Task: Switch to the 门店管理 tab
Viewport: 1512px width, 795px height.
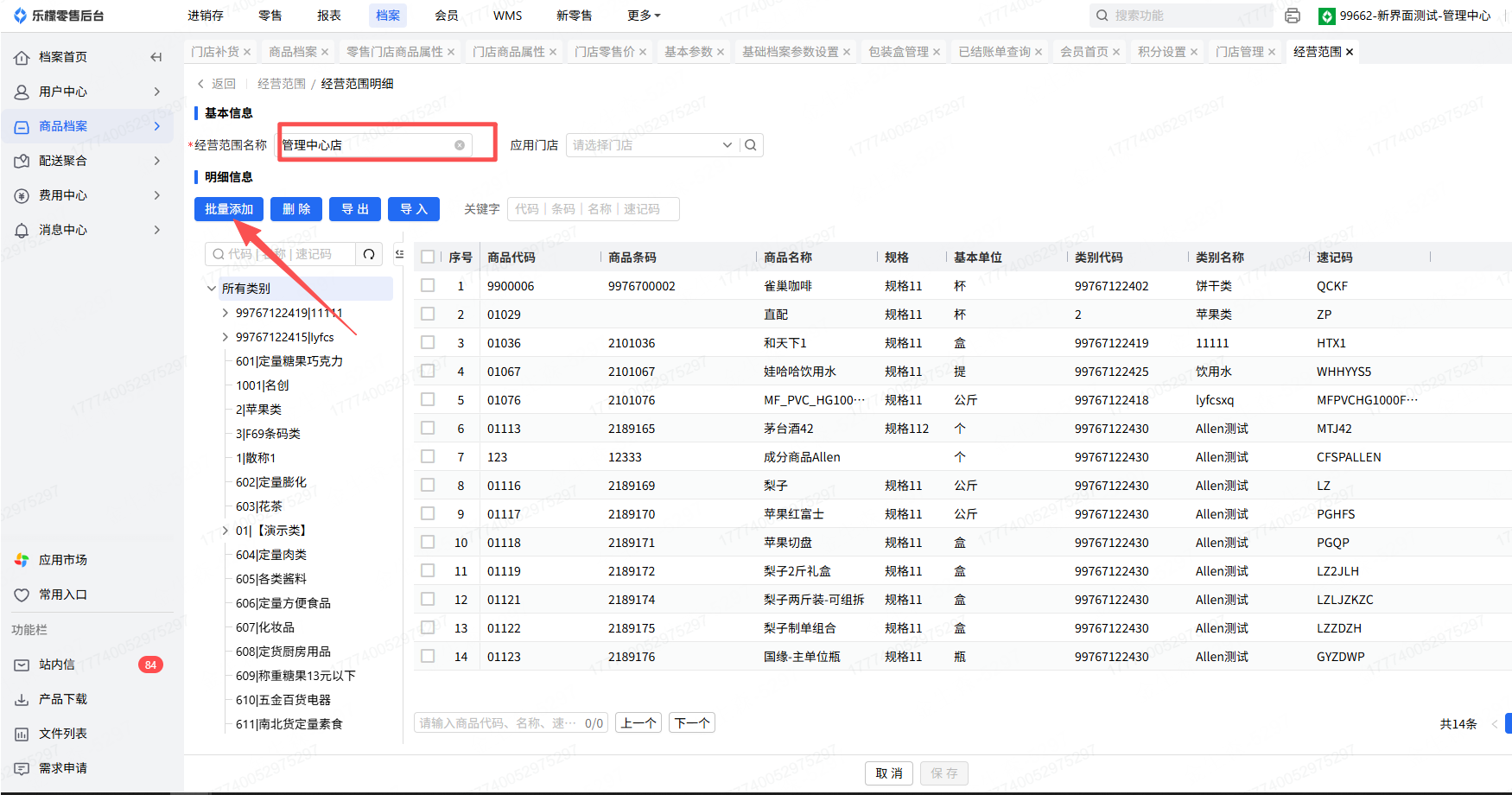Action: point(1239,52)
